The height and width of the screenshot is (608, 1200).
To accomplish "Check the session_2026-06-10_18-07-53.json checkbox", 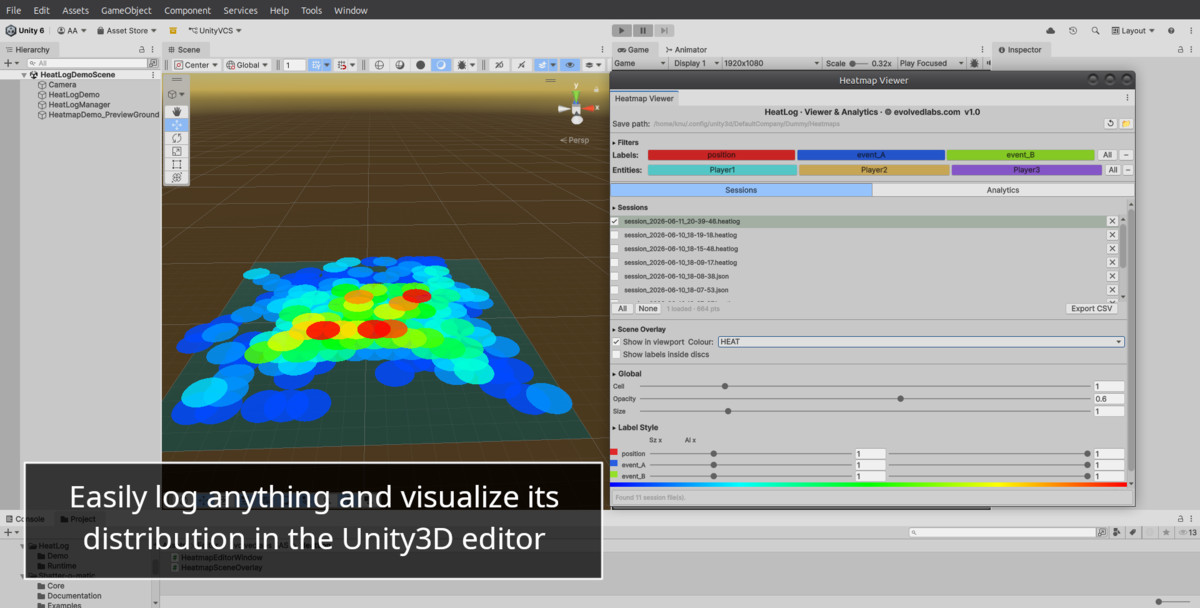I will [615, 289].
